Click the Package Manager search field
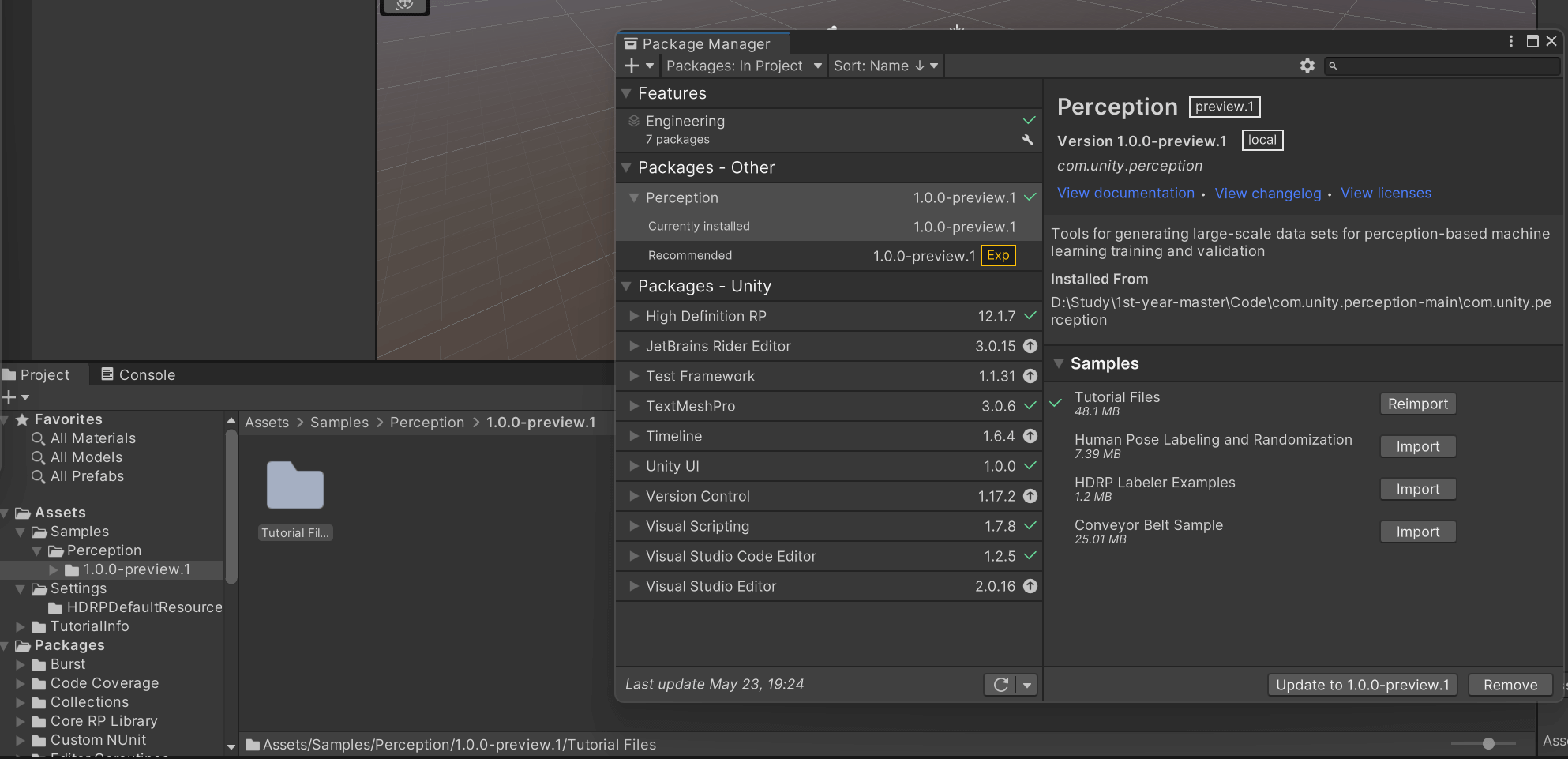Viewport: 1568px width, 759px height. tap(1442, 66)
